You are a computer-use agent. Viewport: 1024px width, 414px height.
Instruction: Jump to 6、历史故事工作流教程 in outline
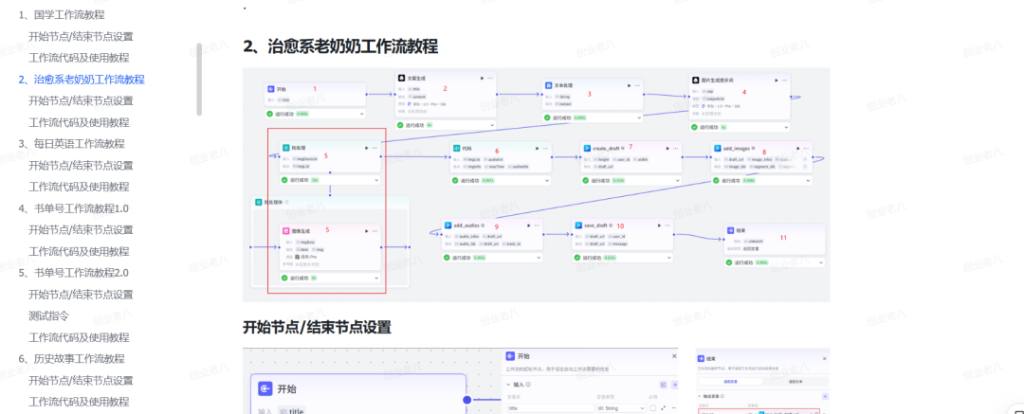click(71, 358)
